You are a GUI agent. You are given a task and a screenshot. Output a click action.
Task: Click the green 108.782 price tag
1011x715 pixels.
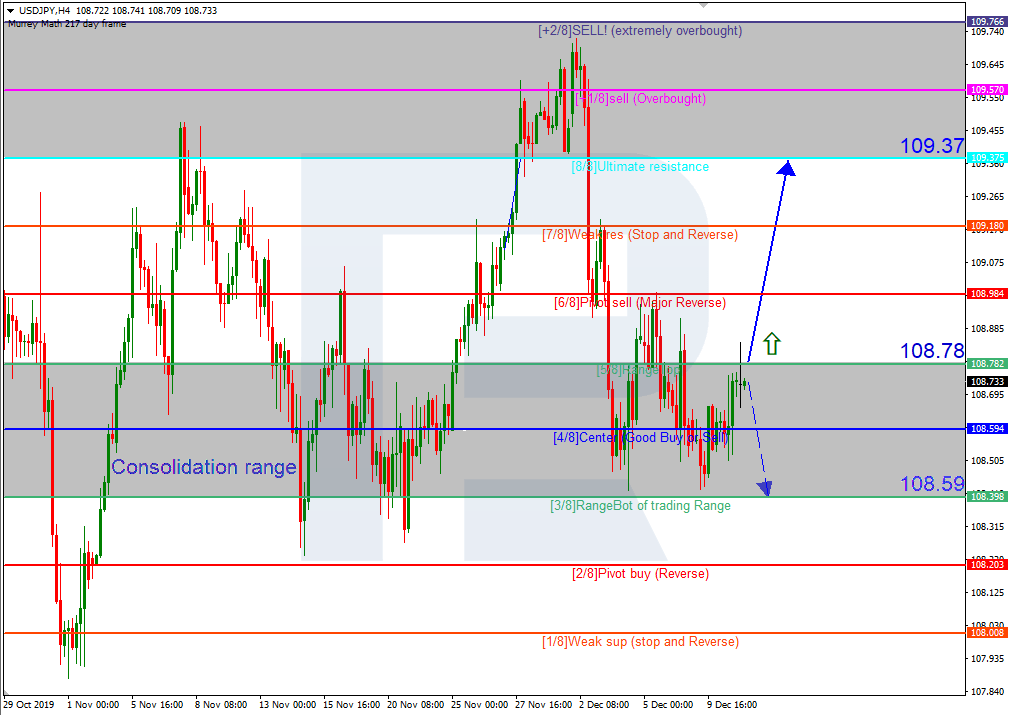tap(987, 363)
